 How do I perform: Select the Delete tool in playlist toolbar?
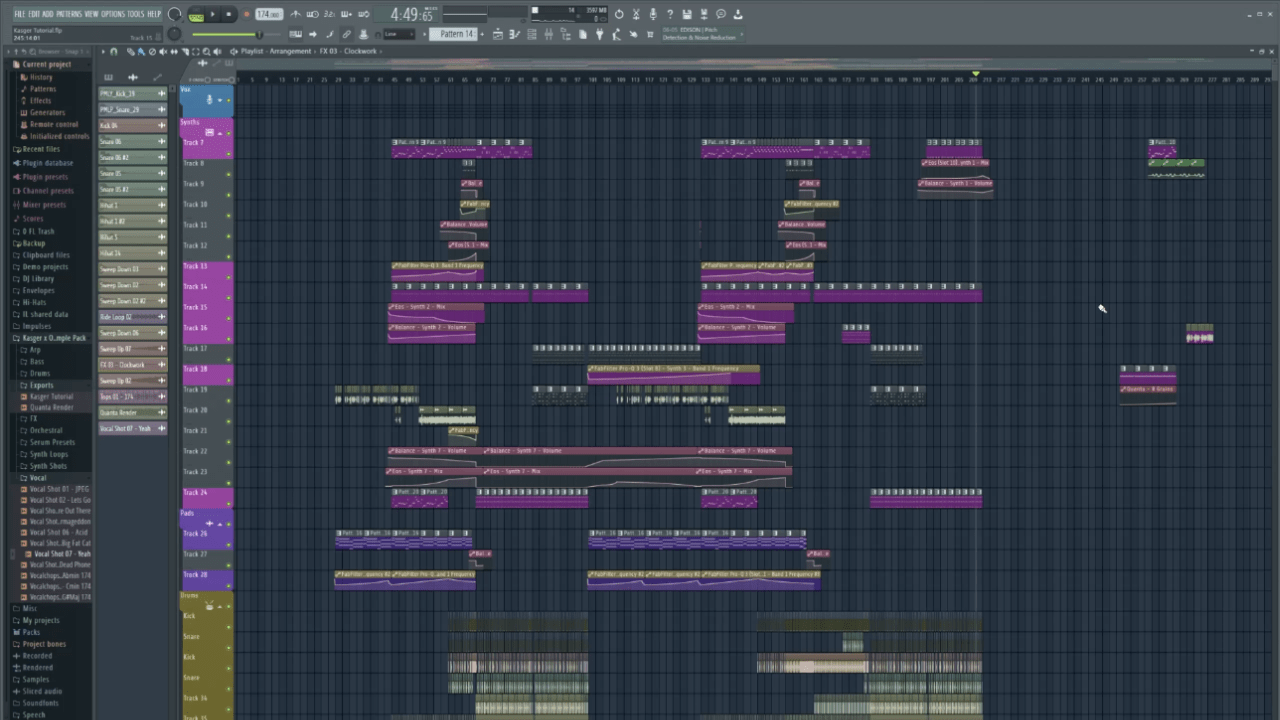pyautogui.click(x=152, y=51)
